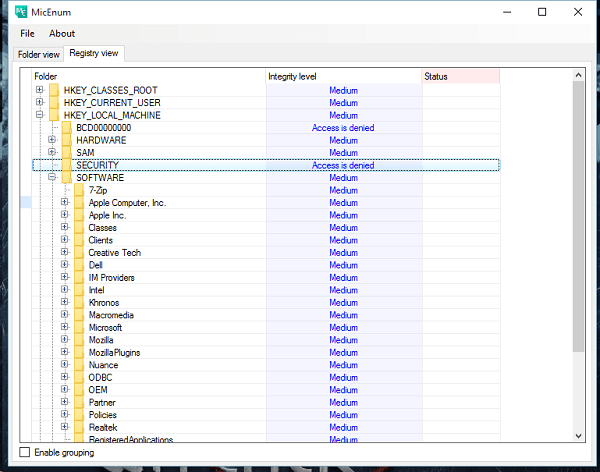Click the HKEY_CURRENT_USER folder icon
Screen dimensions: 600x472
[54, 103]
